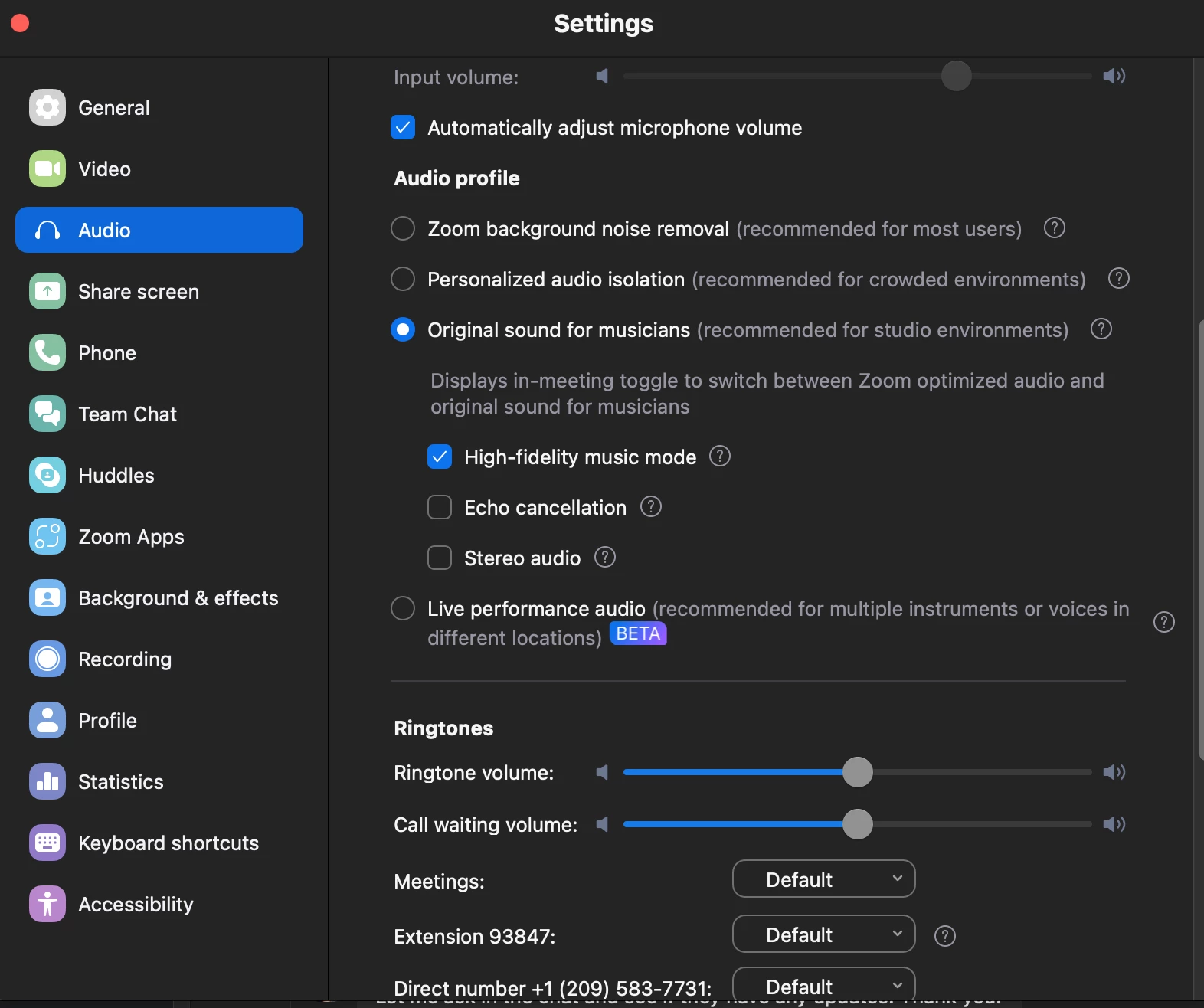Select Personalized audio isolation profile

click(x=403, y=279)
